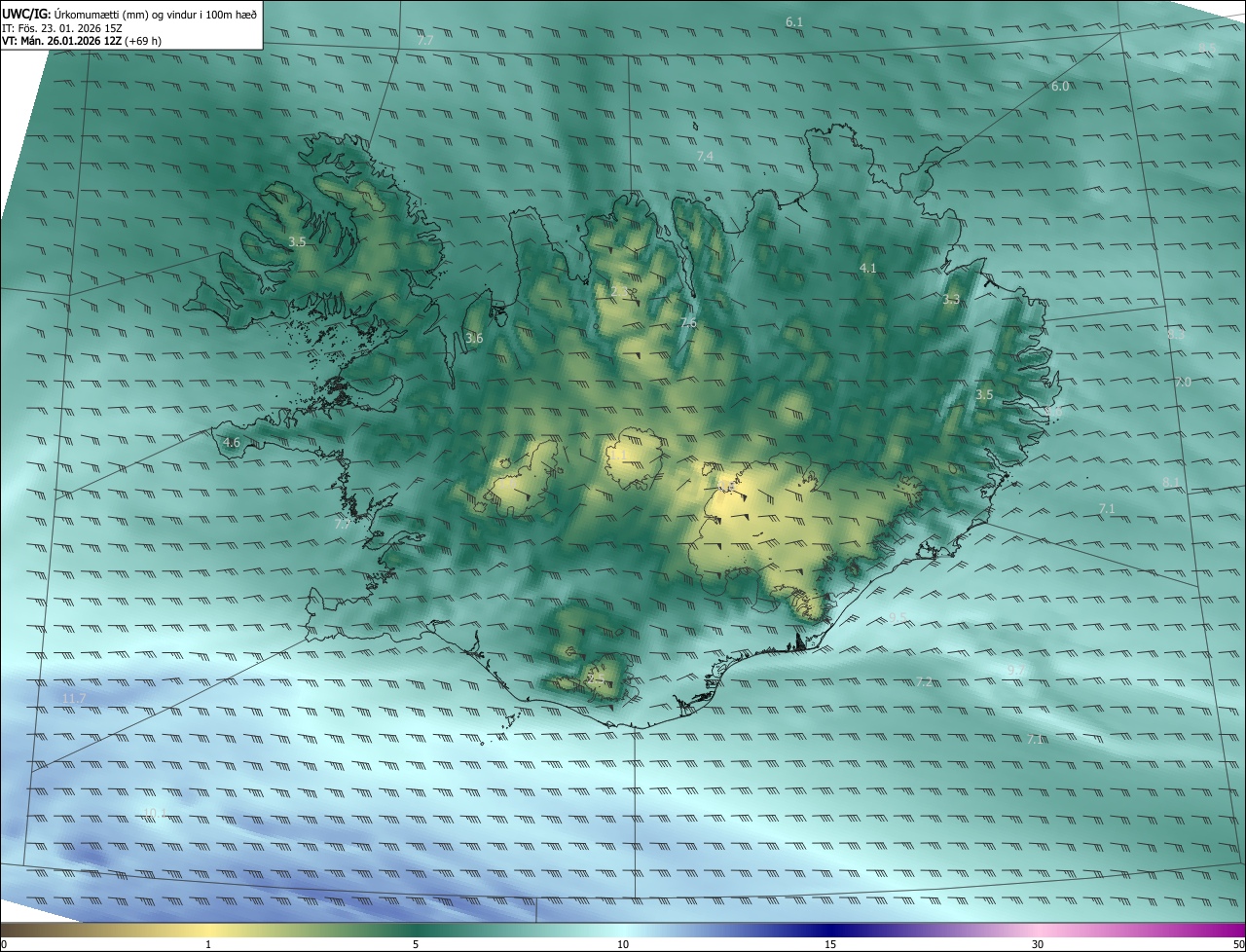
Task: Click the initial time line 'IT: Fös. 23. 01. 2026 15Z'
Action: [62, 27]
